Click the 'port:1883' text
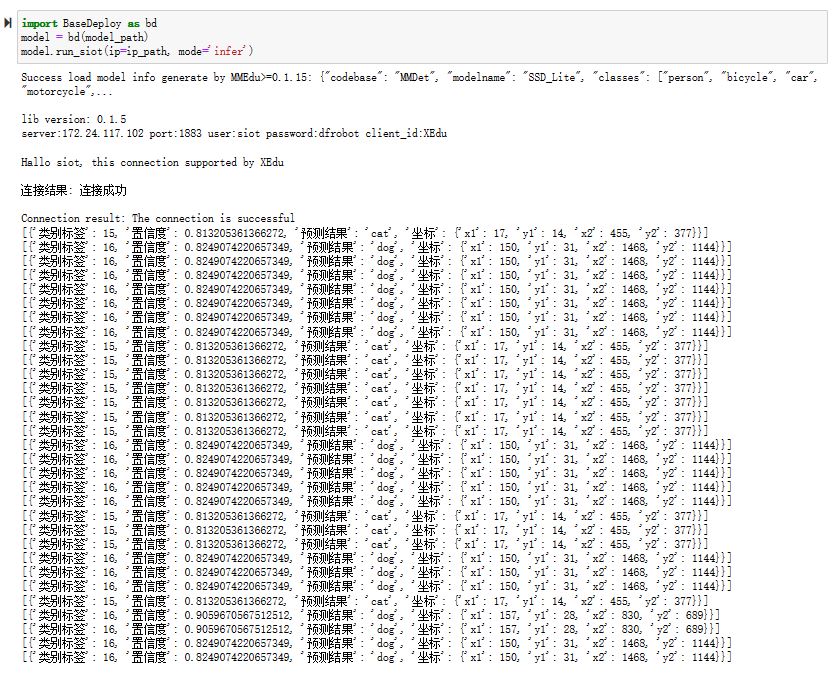Viewport: 835px width, 673px height. pos(175,133)
